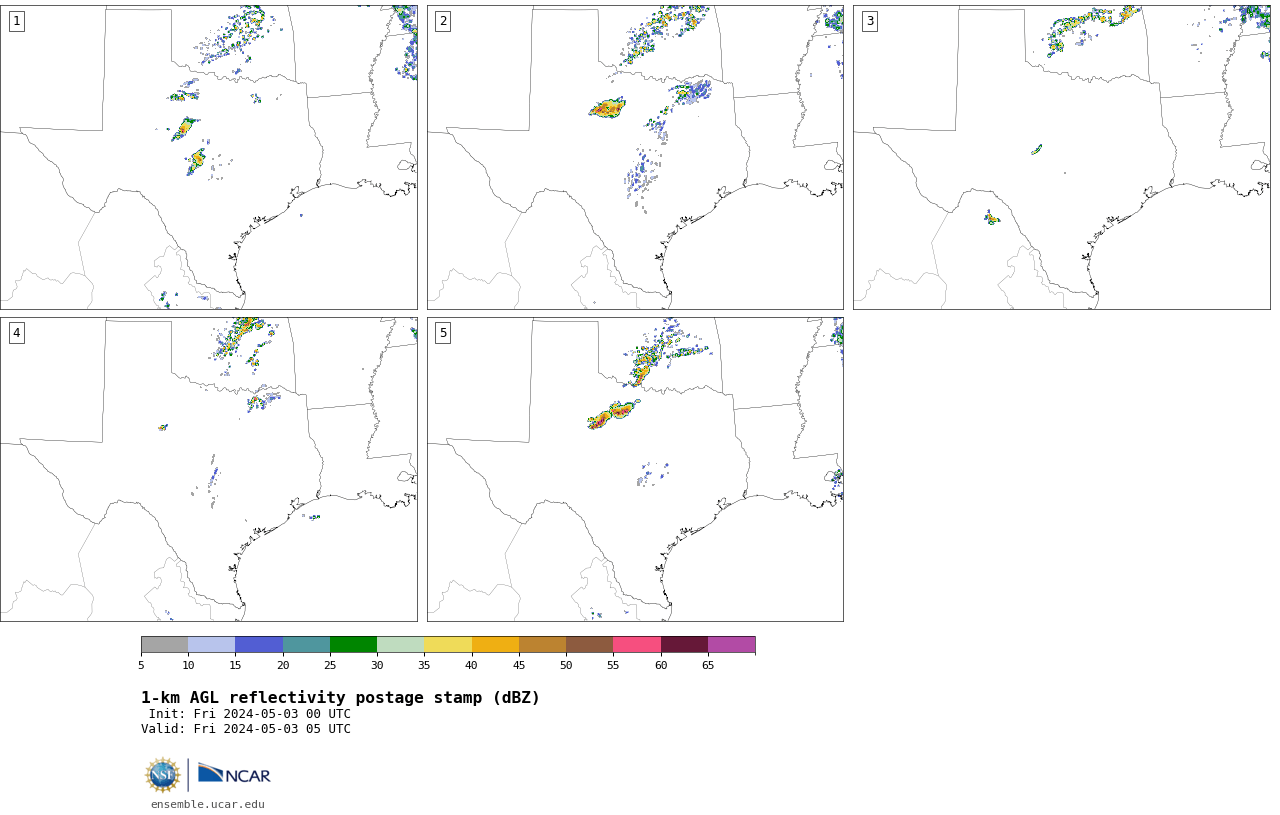The width and height of the screenshot is (1280, 815).
Task: Open ensemble member 1 reflectivity map
Action: (208, 157)
